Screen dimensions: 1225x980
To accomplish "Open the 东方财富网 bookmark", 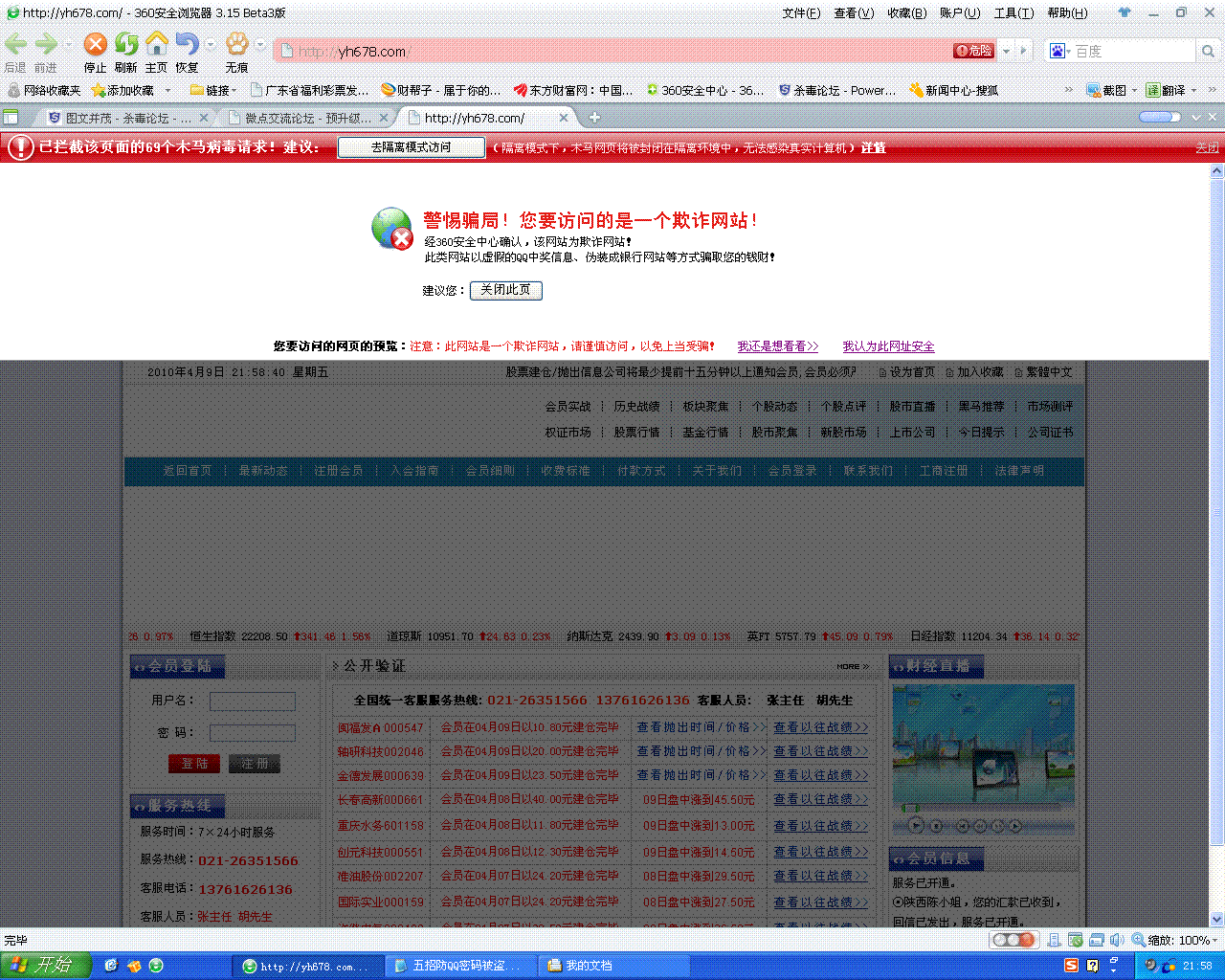I will pyautogui.click(x=573, y=90).
